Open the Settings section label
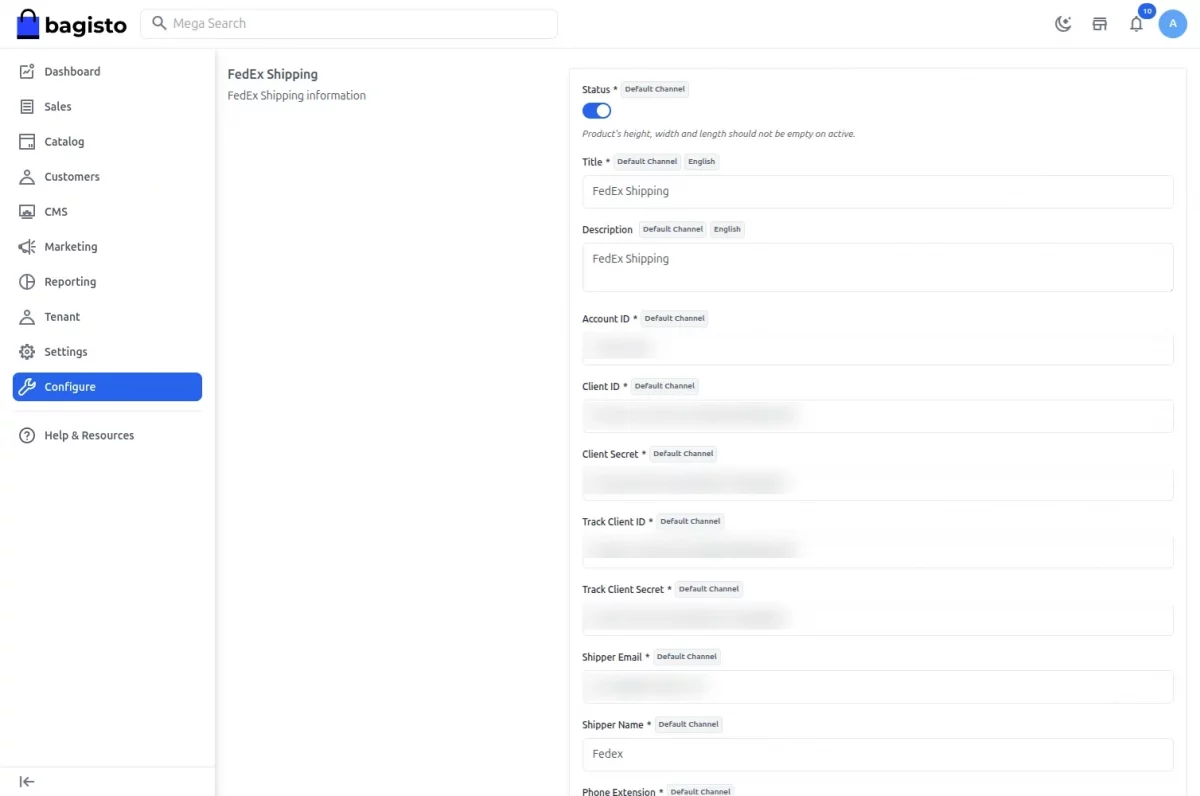This screenshot has width=1200, height=796. [66, 351]
